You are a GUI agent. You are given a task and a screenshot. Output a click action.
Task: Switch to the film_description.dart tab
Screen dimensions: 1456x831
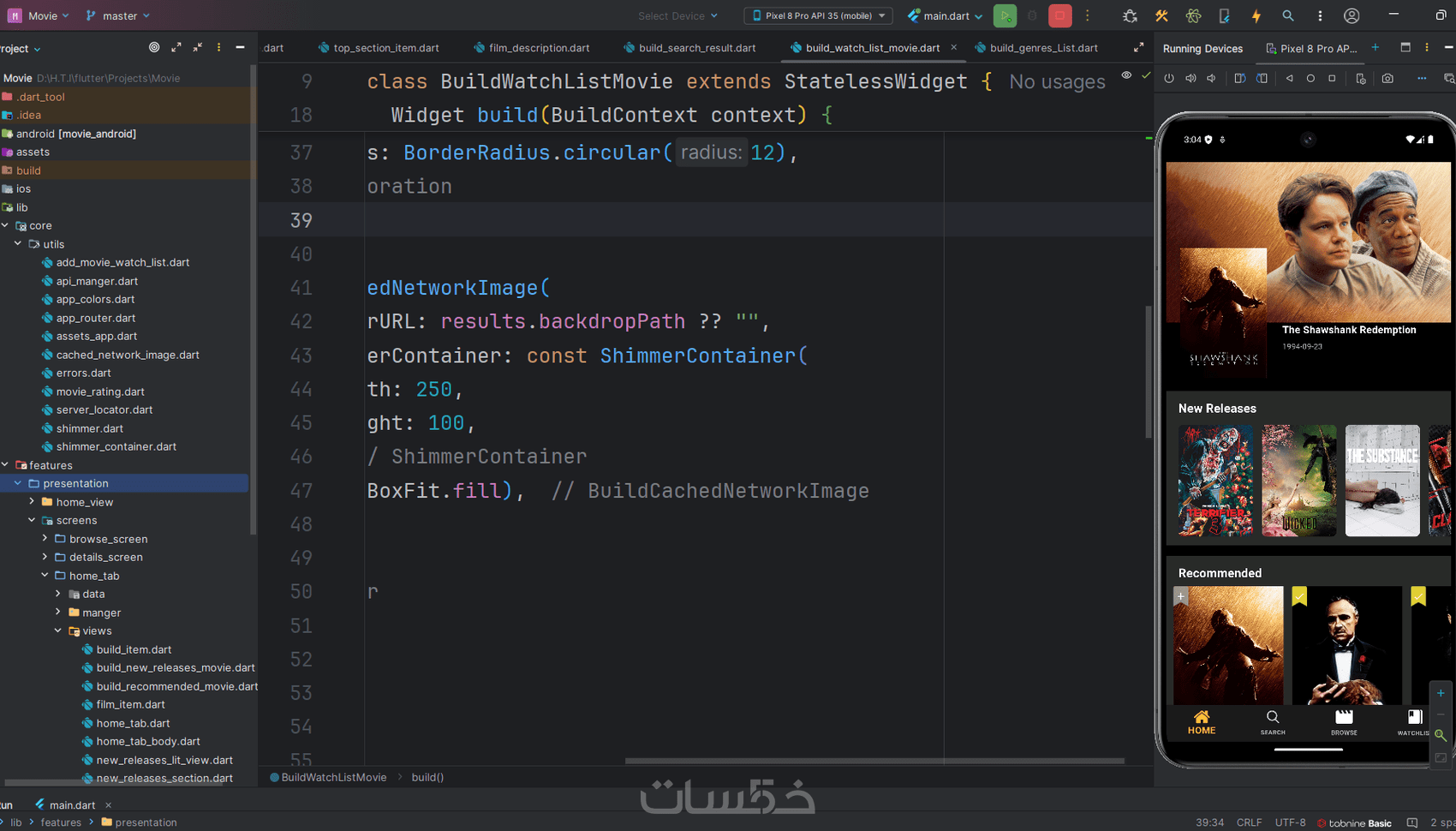click(532, 48)
